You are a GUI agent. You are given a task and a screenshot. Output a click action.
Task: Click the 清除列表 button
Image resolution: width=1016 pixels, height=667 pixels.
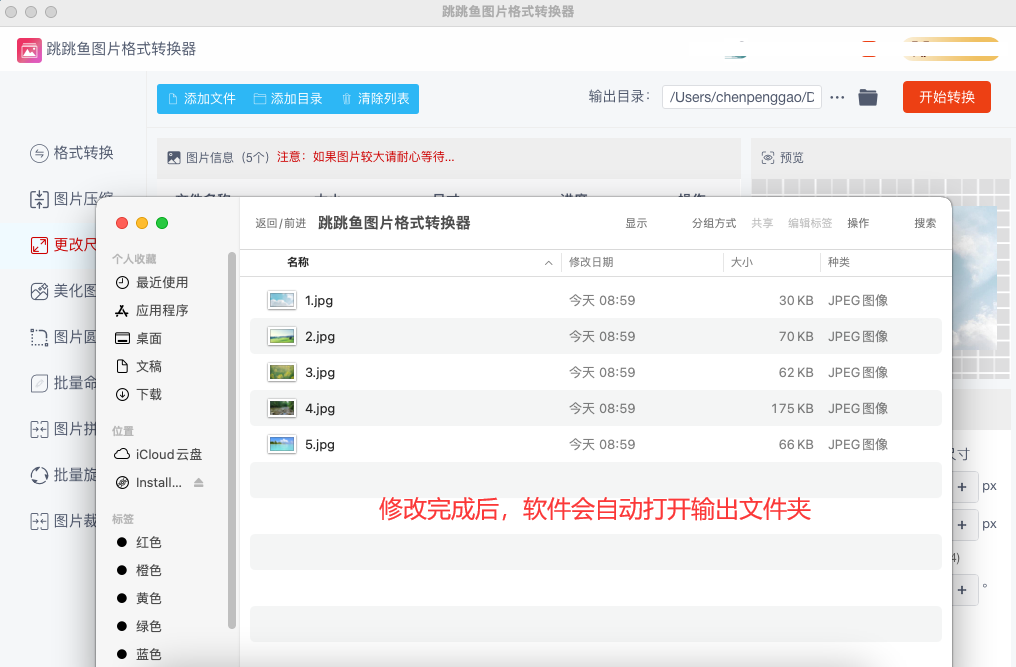pos(375,99)
